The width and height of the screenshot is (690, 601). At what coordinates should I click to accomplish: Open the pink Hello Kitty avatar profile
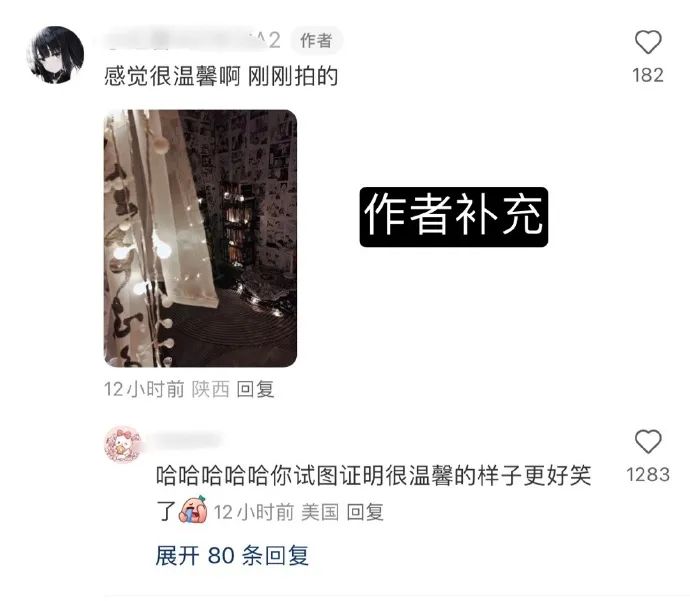pos(123,444)
